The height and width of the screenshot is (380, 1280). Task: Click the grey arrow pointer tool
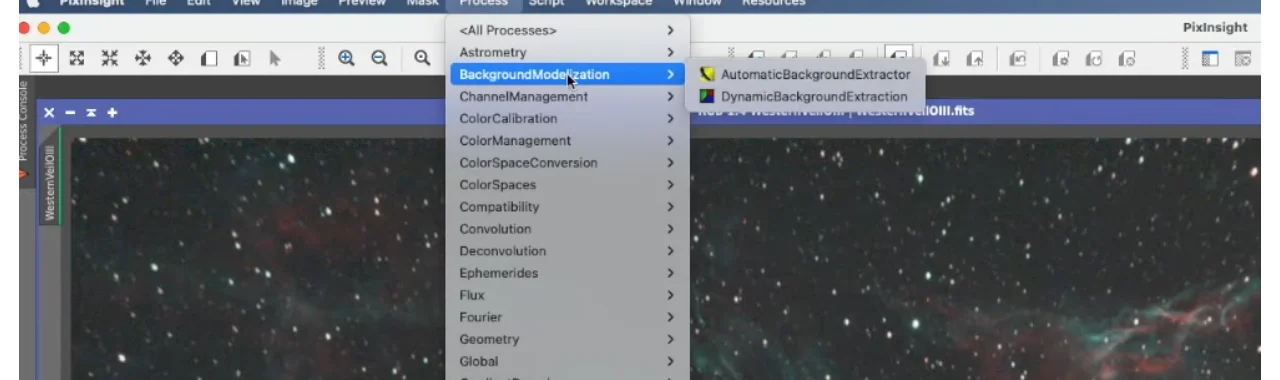[275, 59]
